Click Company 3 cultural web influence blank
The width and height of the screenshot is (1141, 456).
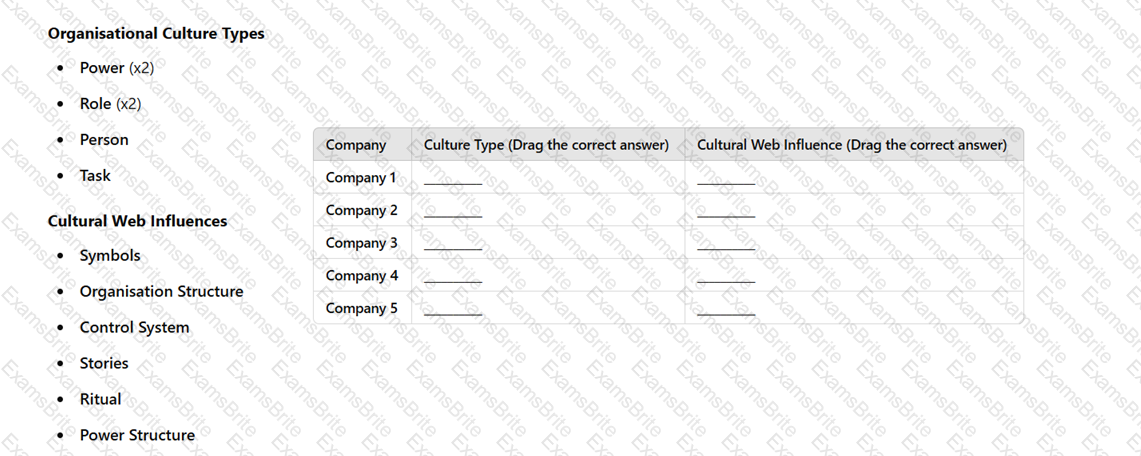coord(726,247)
